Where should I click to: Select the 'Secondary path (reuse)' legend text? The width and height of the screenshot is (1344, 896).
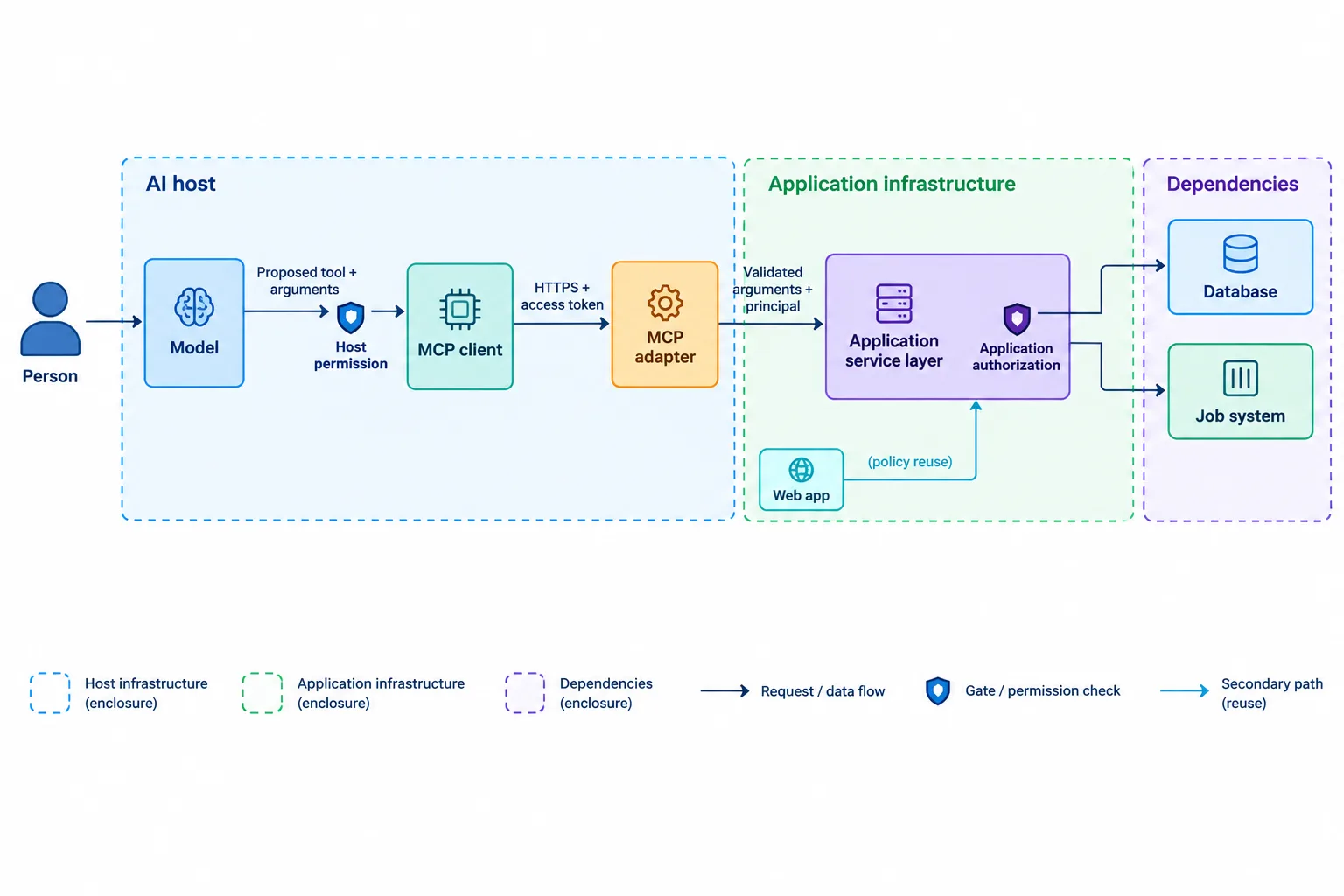tap(1272, 693)
